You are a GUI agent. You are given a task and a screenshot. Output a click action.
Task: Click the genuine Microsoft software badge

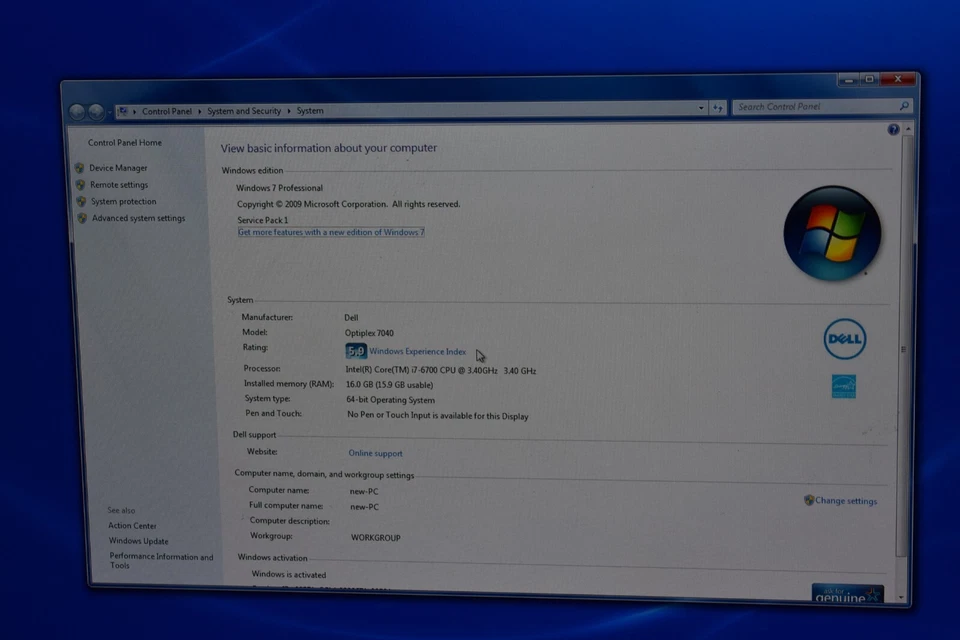coord(847,594)
